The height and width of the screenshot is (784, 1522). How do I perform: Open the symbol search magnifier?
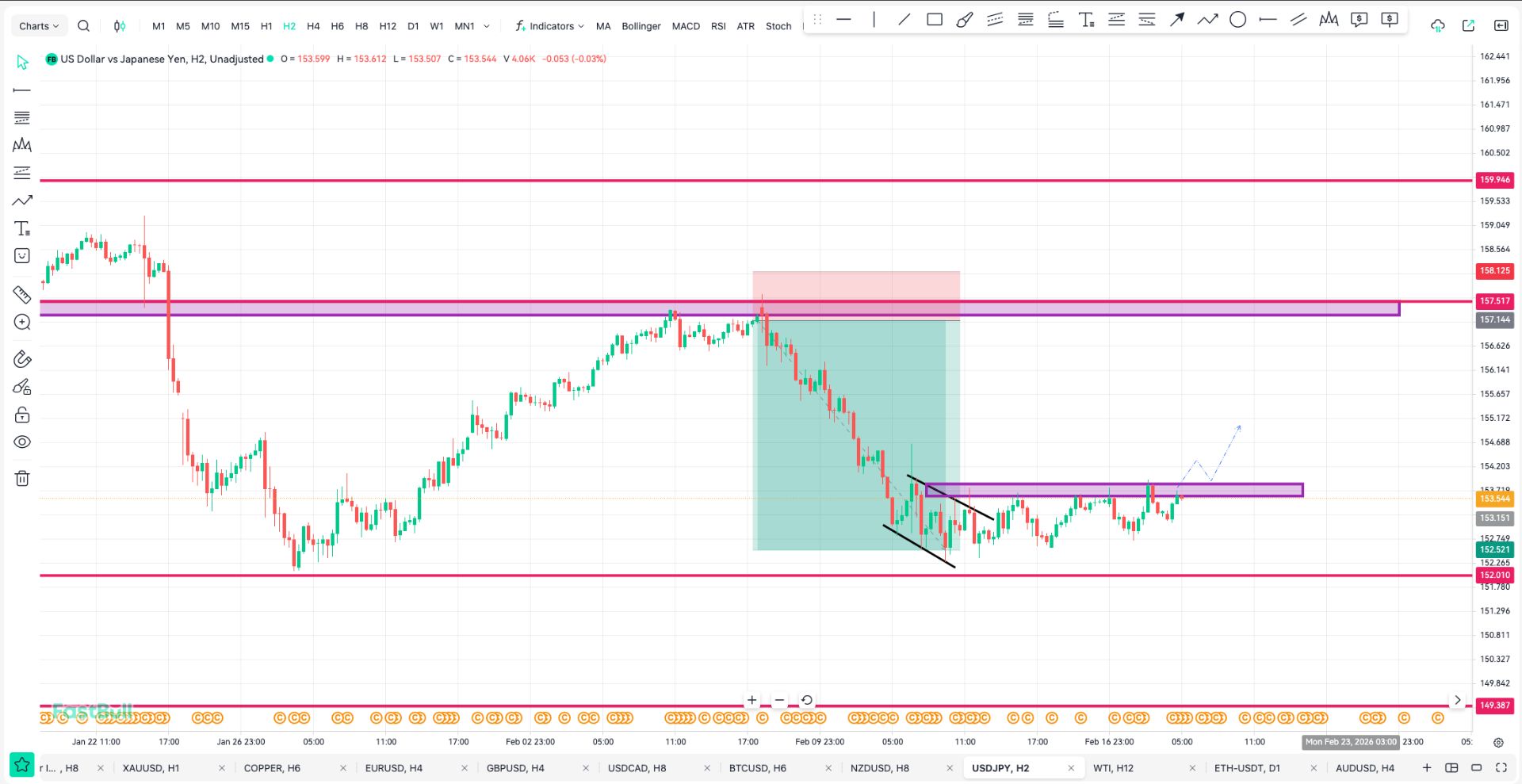[83, 26]
